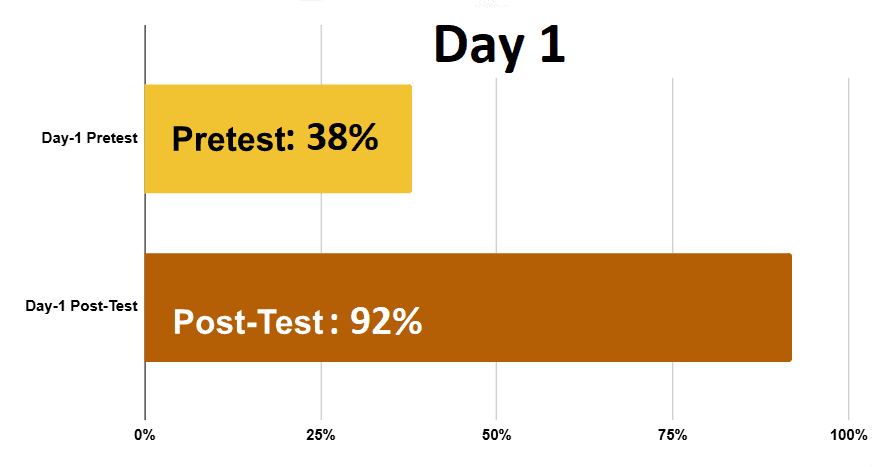This screenshot has width=872, height=467.
Task: Click the right end of the Post-Test bar
Action: pos(790,307)
